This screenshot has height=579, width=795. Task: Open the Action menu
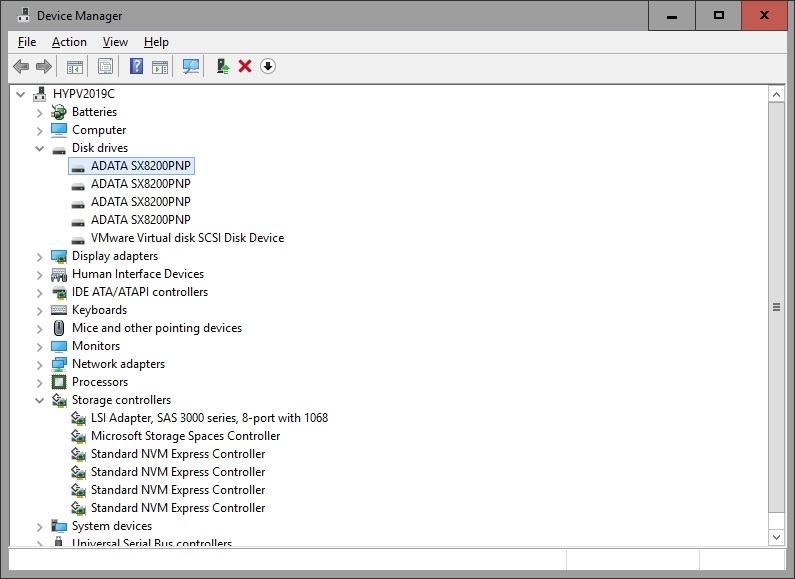point(69,42)
